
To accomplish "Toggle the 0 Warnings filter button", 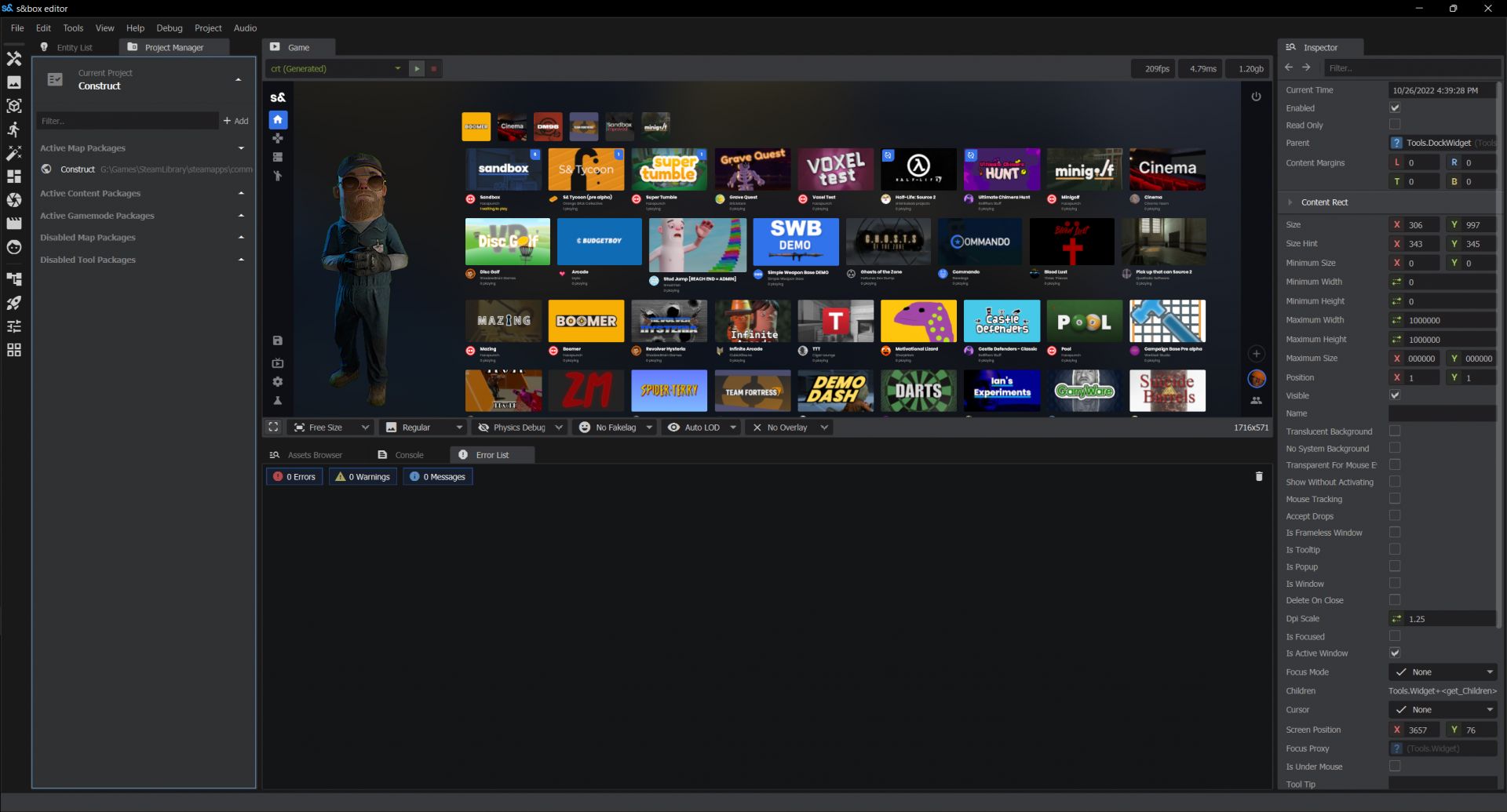I will pyautogui.click(x=363, y=476).
